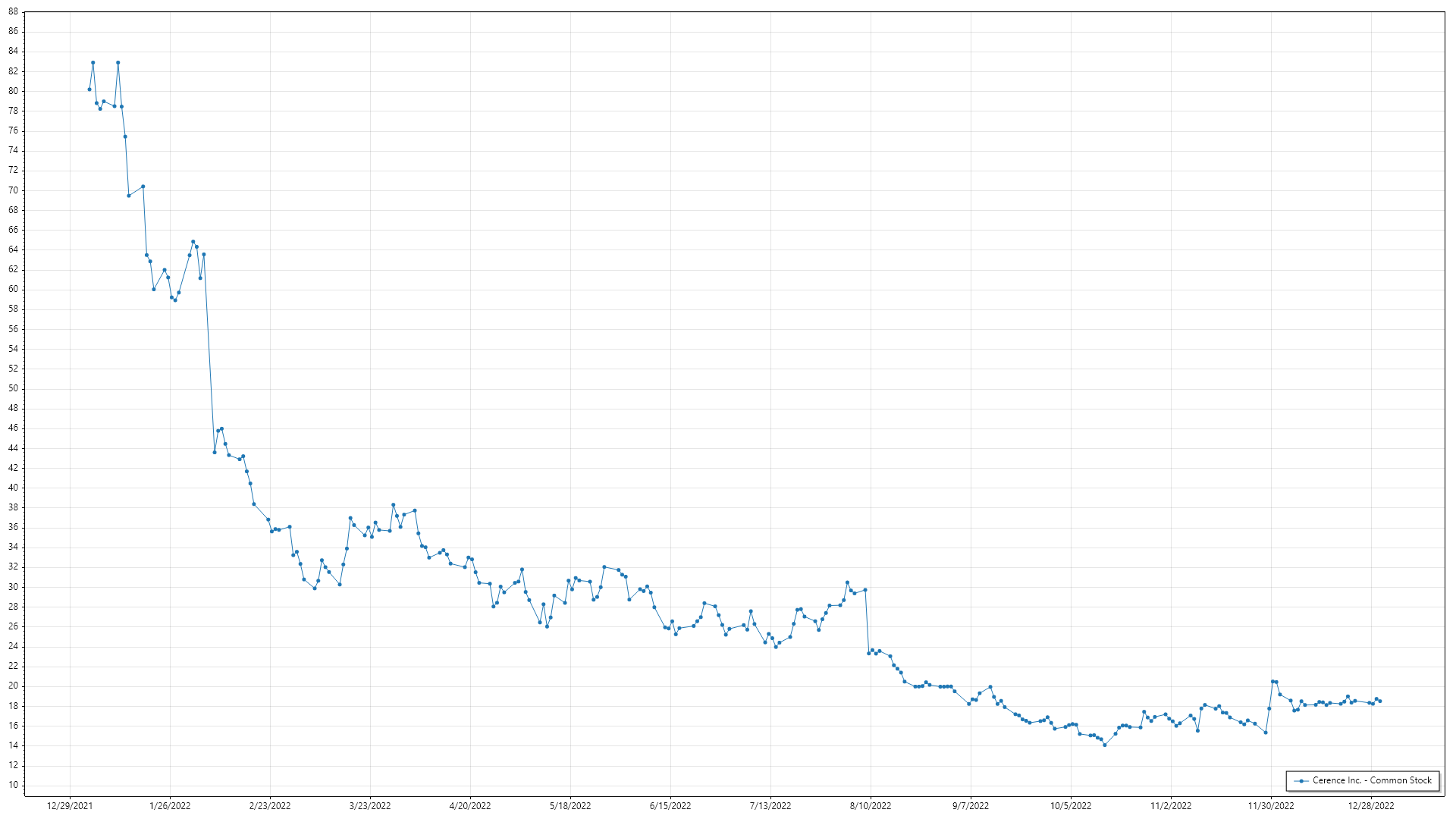Click the Cerence Inc. legend line marker

coord(1301,780)
